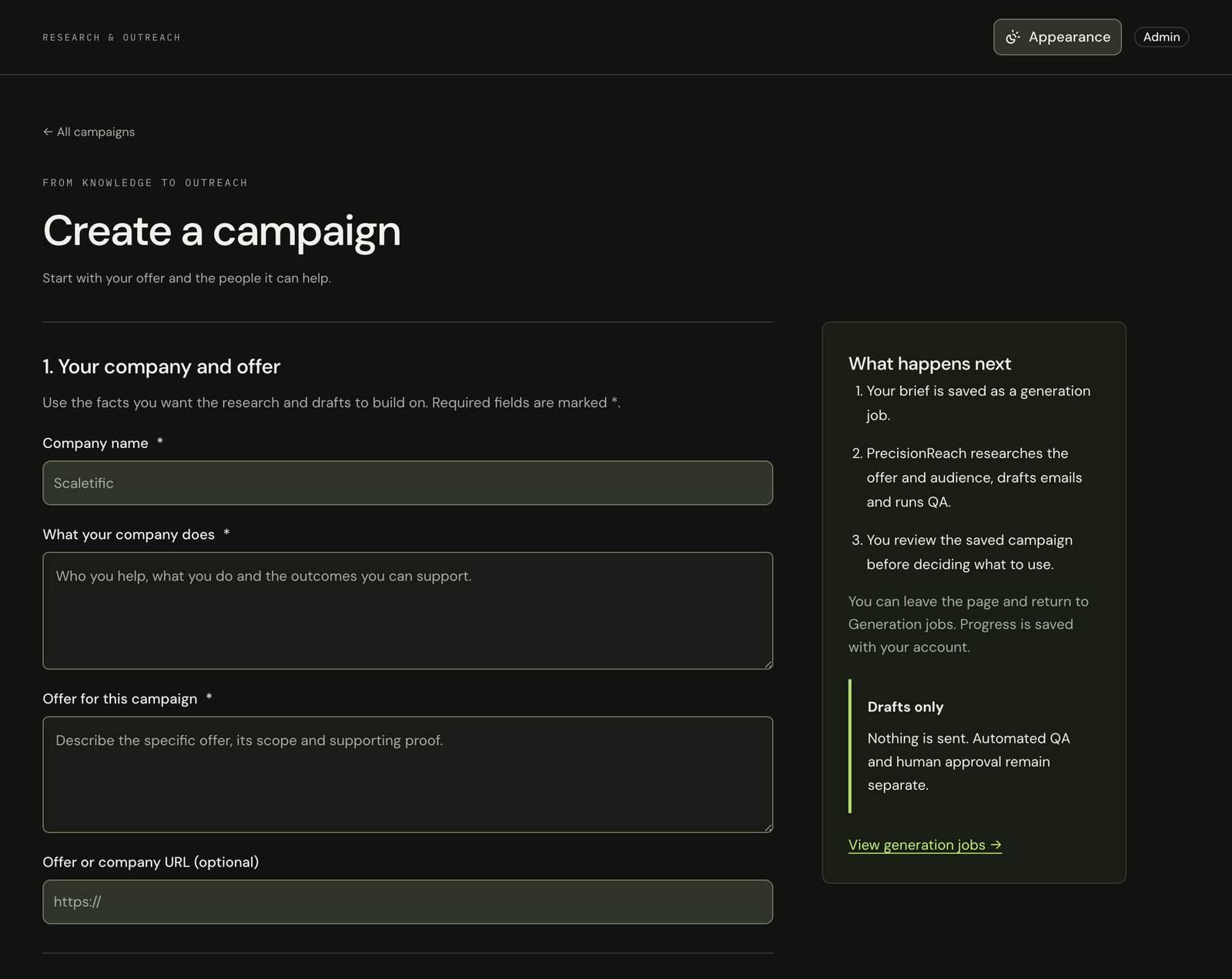1232x979 pixels.
Task: Click the 'Offer for this campaign' label
Action: click(x=120, y=698)
